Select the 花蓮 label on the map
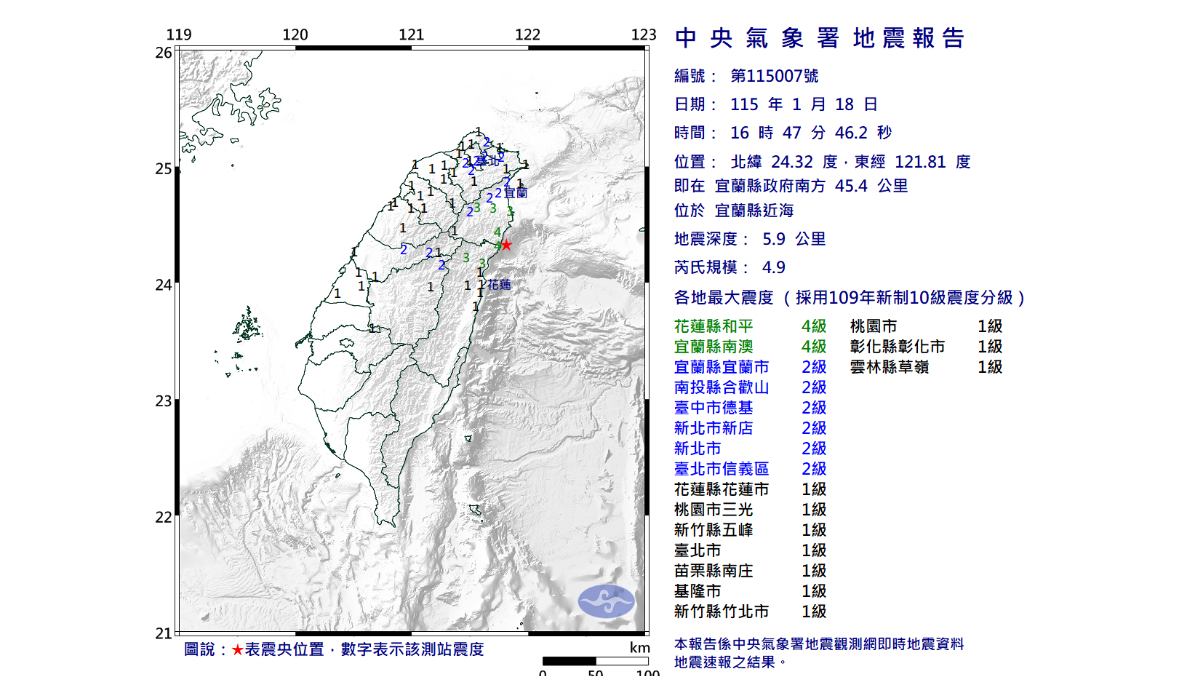Screen dimensions: 1200x676 click(x=499, y=285)
